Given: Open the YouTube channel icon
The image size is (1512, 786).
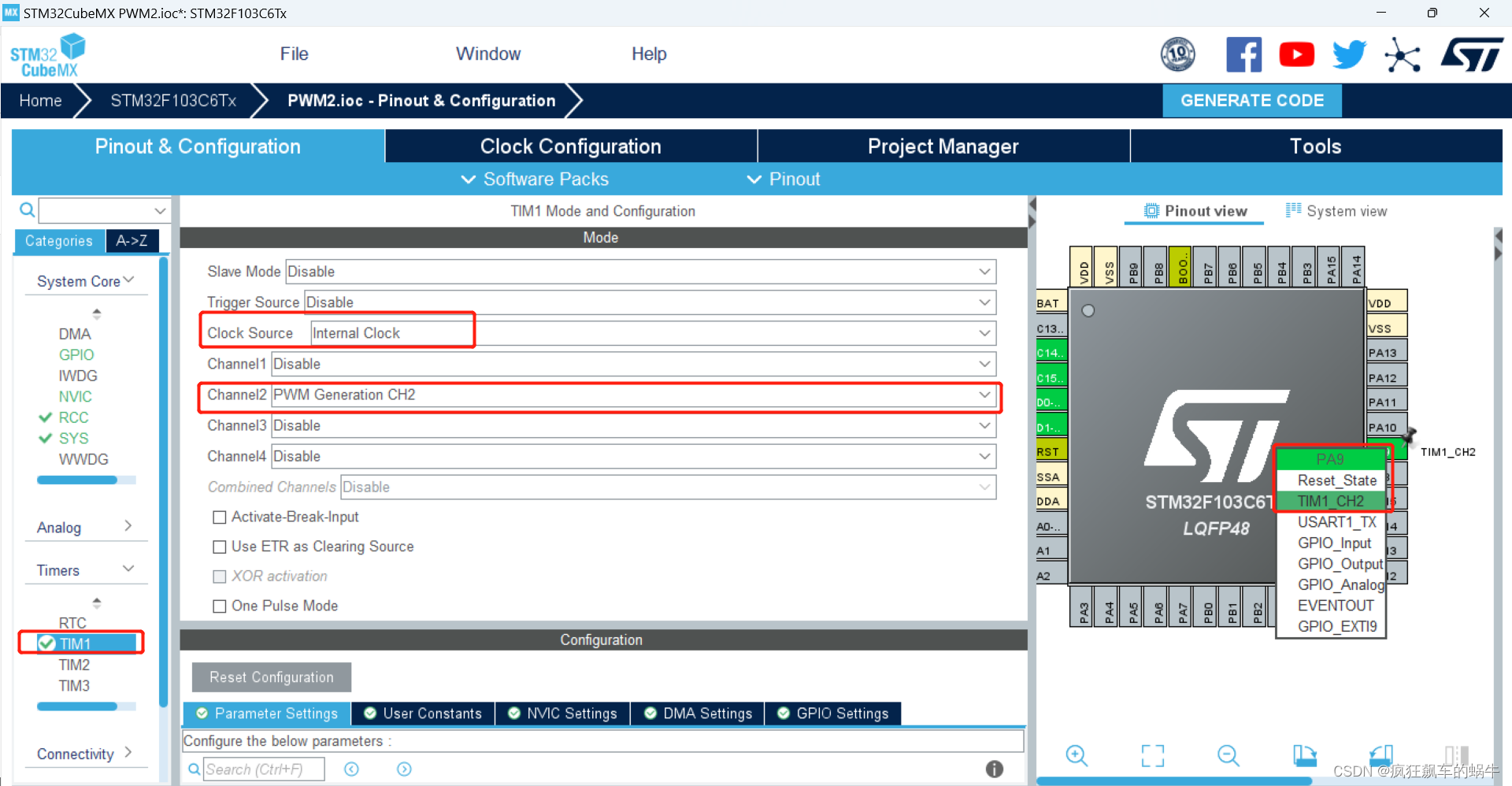Looking at the screenshot, I should click(1296, 54).
